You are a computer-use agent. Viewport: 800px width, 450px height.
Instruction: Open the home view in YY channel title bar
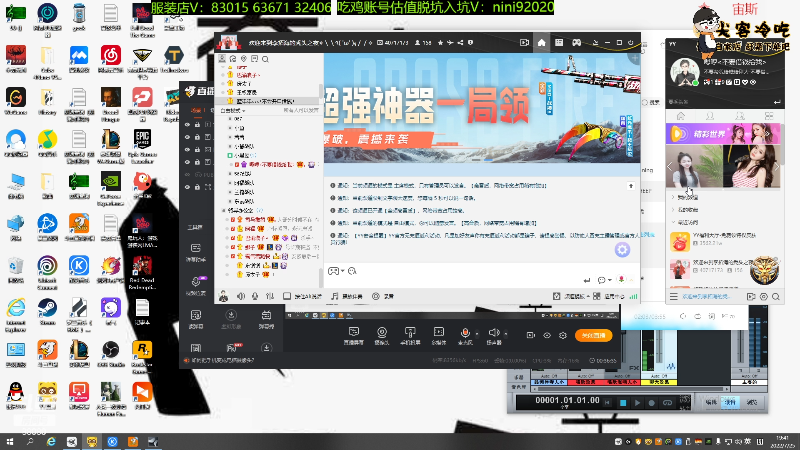click(541, 43)
